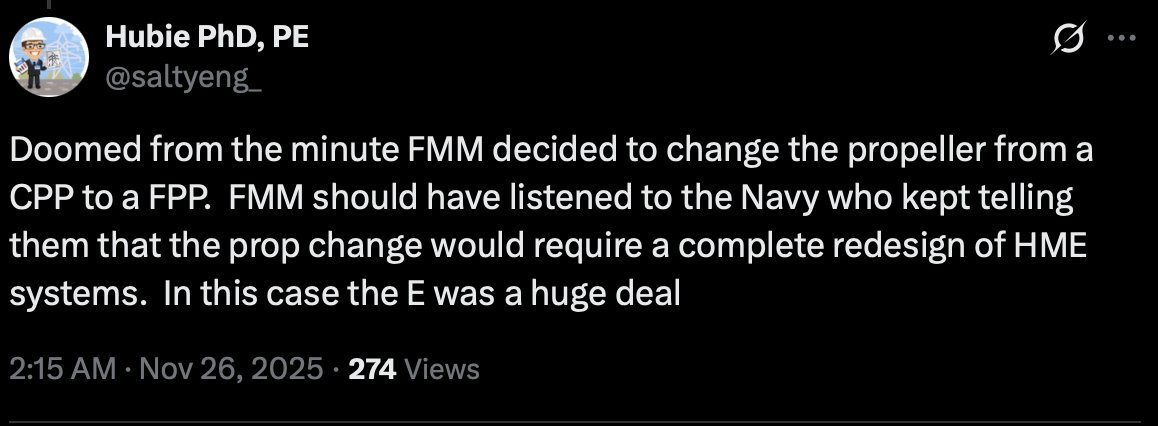Image resolution: width=1158 pixels, height=426 pixels.
Task: Click "CPP" at the second line start
Action: pos(40,197)
